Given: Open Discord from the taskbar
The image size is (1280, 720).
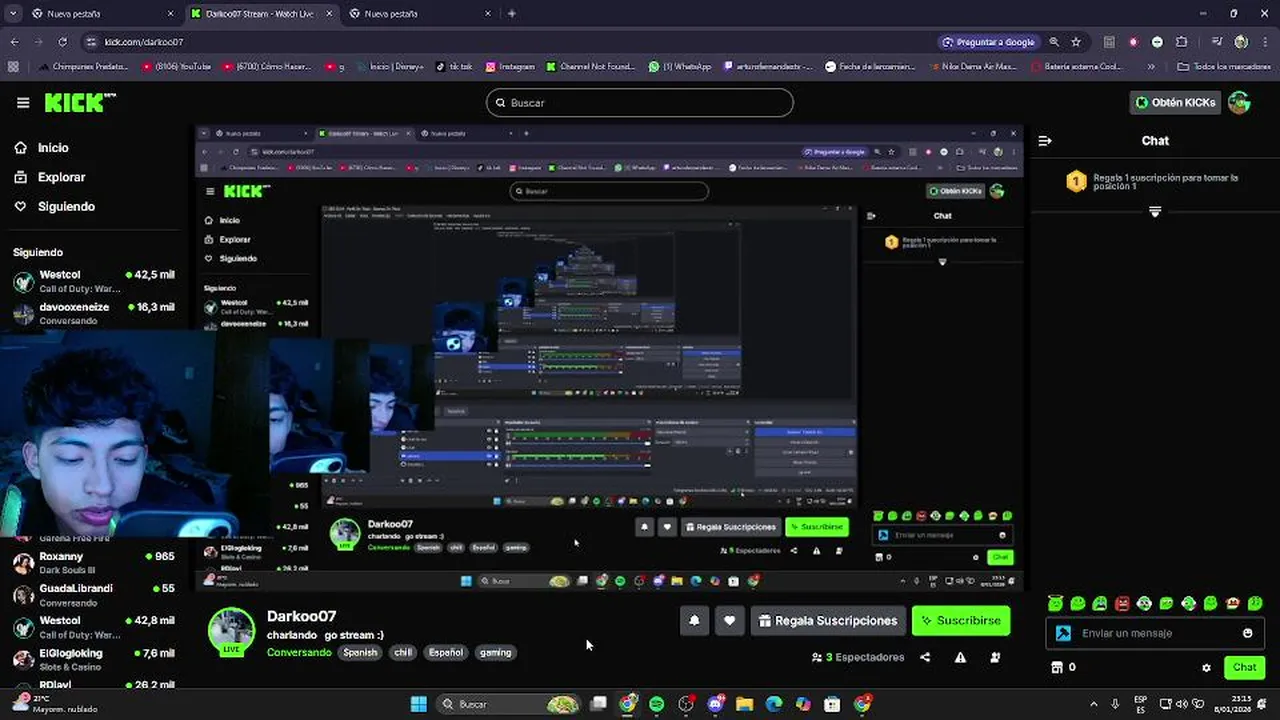Looking at the screenshot, I should (715, 704).
